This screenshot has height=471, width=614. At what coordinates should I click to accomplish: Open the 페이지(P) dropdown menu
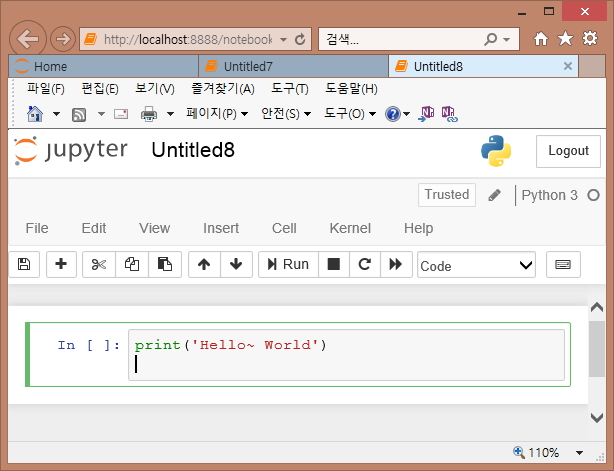pos(217,114)
